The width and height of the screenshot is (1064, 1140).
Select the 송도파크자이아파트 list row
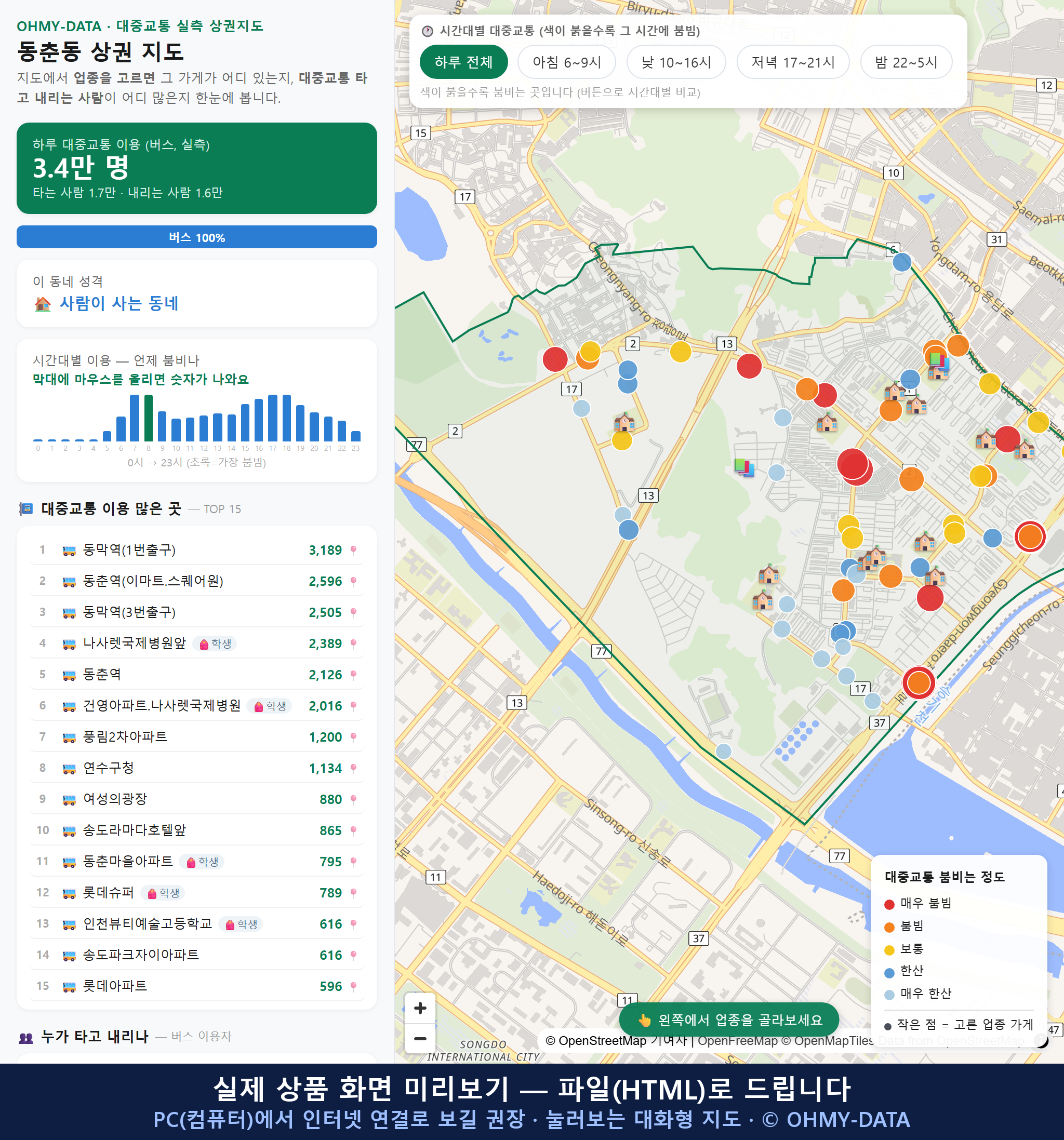[x=197, y=955]
